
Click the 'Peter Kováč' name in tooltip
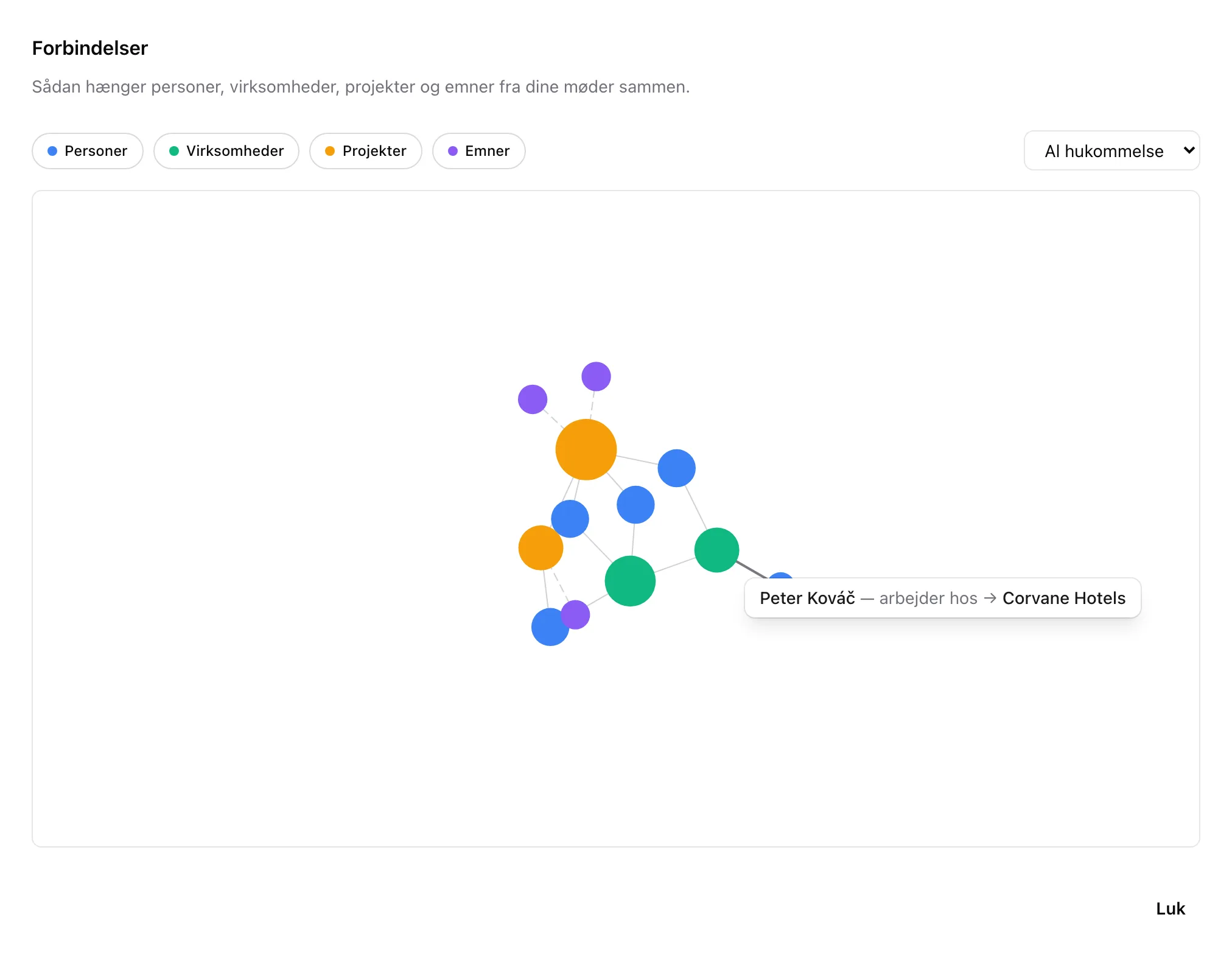[807, 598]
